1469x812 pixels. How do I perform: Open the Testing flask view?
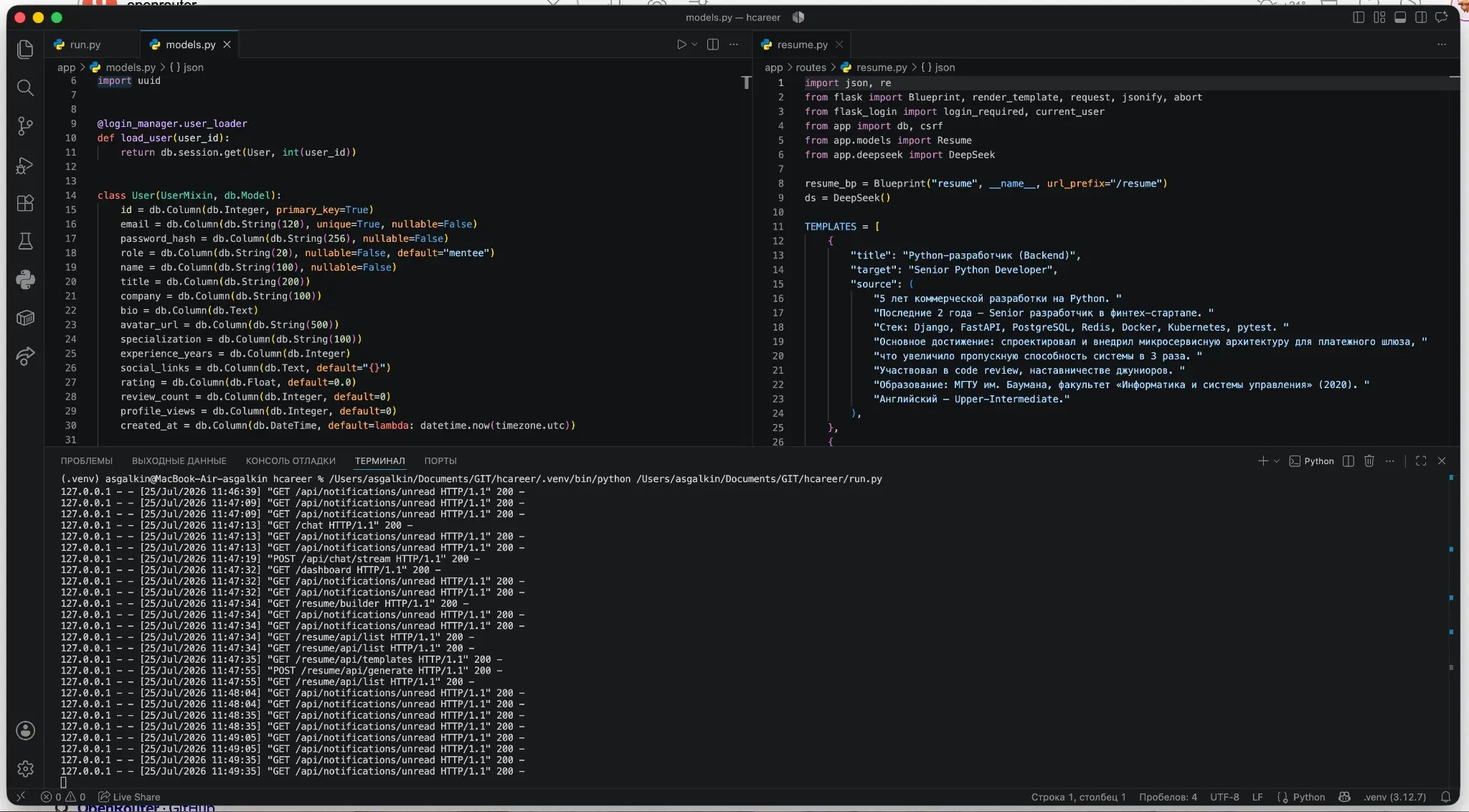click(x=25, y=241)
